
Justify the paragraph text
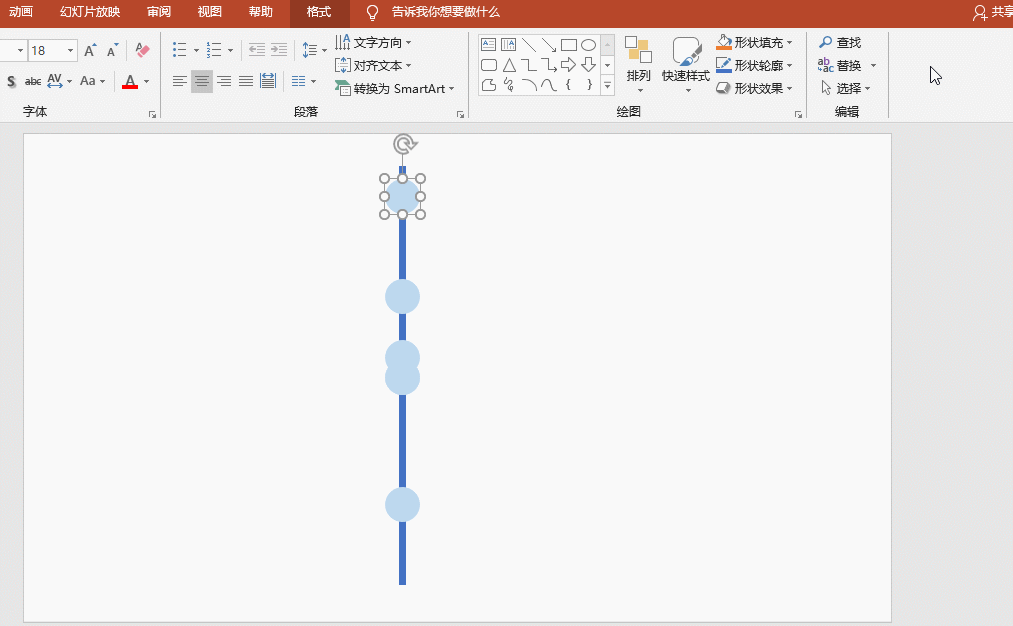246,81
